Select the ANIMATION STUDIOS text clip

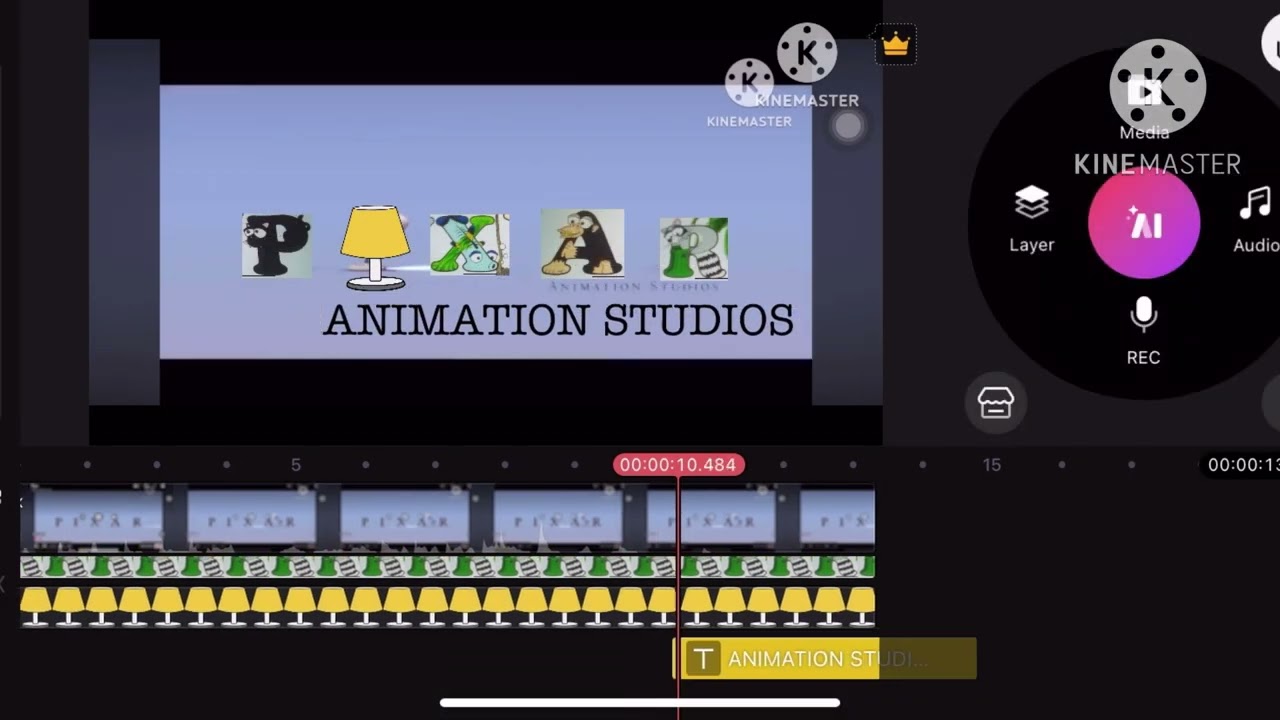pyautogui.click(x=824, y=658)
